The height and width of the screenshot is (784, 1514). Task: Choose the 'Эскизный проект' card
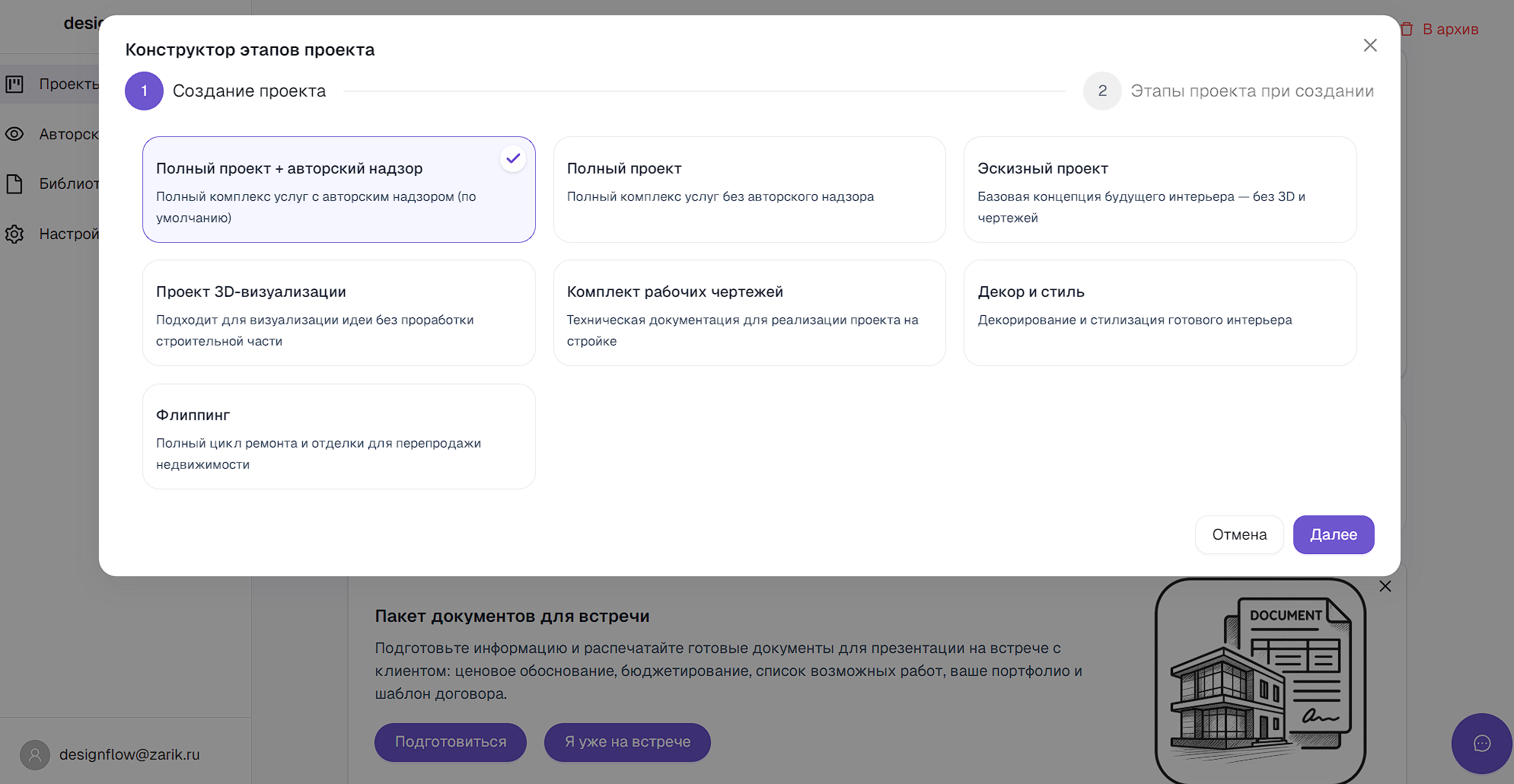click(1159, 190)
